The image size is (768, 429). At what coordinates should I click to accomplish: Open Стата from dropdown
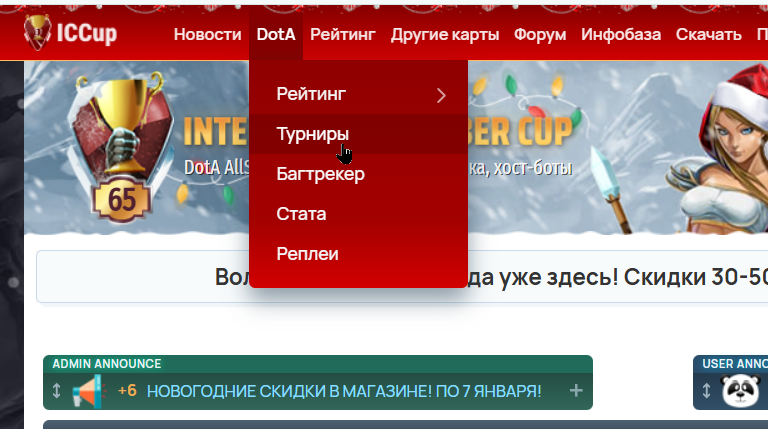tap(359, 214)
